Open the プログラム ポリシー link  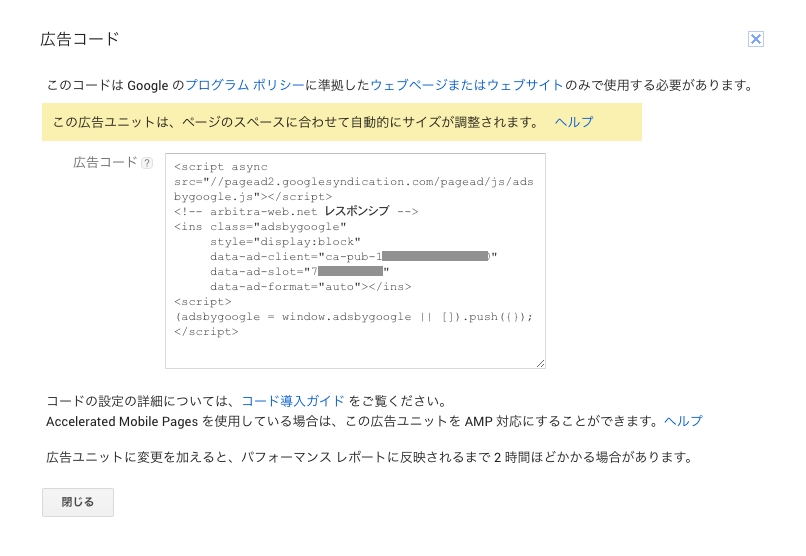245,85
